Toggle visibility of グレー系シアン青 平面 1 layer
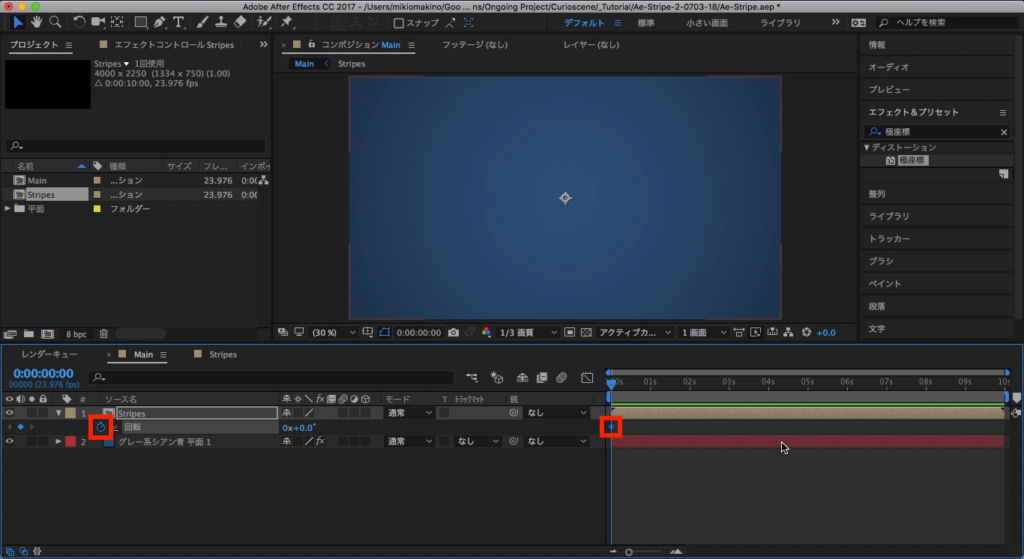 [11, 441]
